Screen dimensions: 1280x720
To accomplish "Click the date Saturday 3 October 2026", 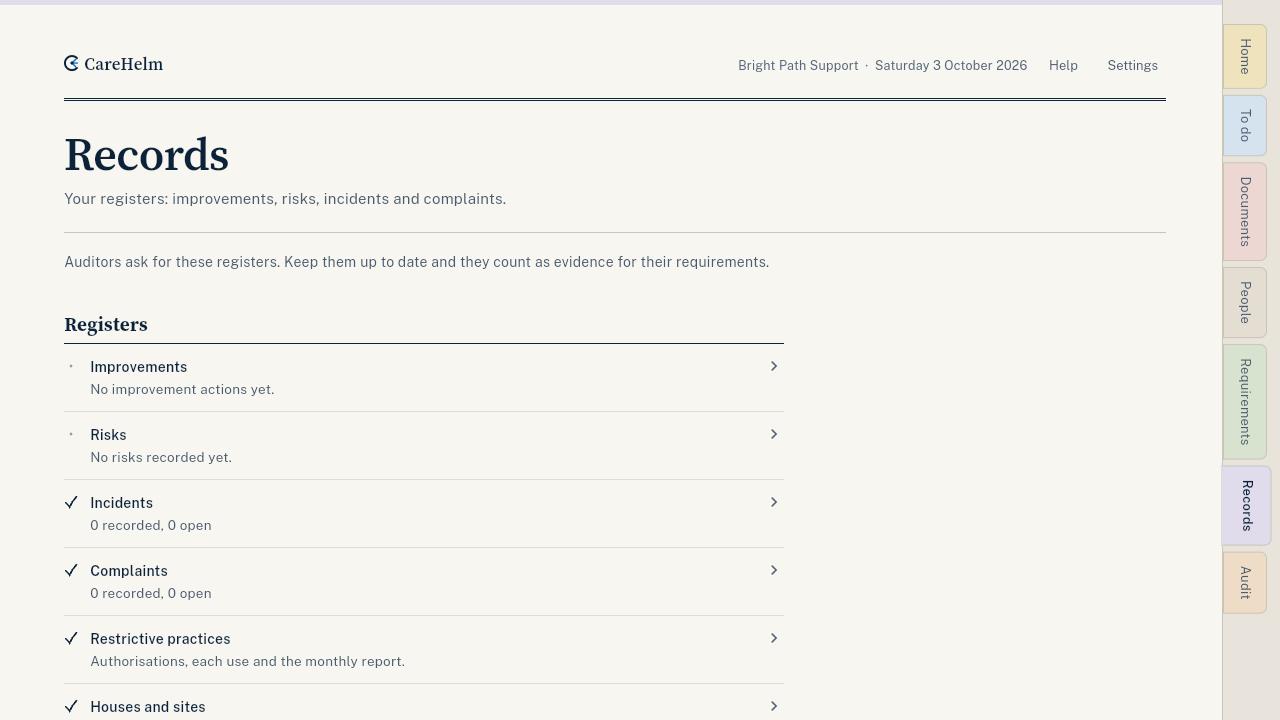I will tap(951, 65).
